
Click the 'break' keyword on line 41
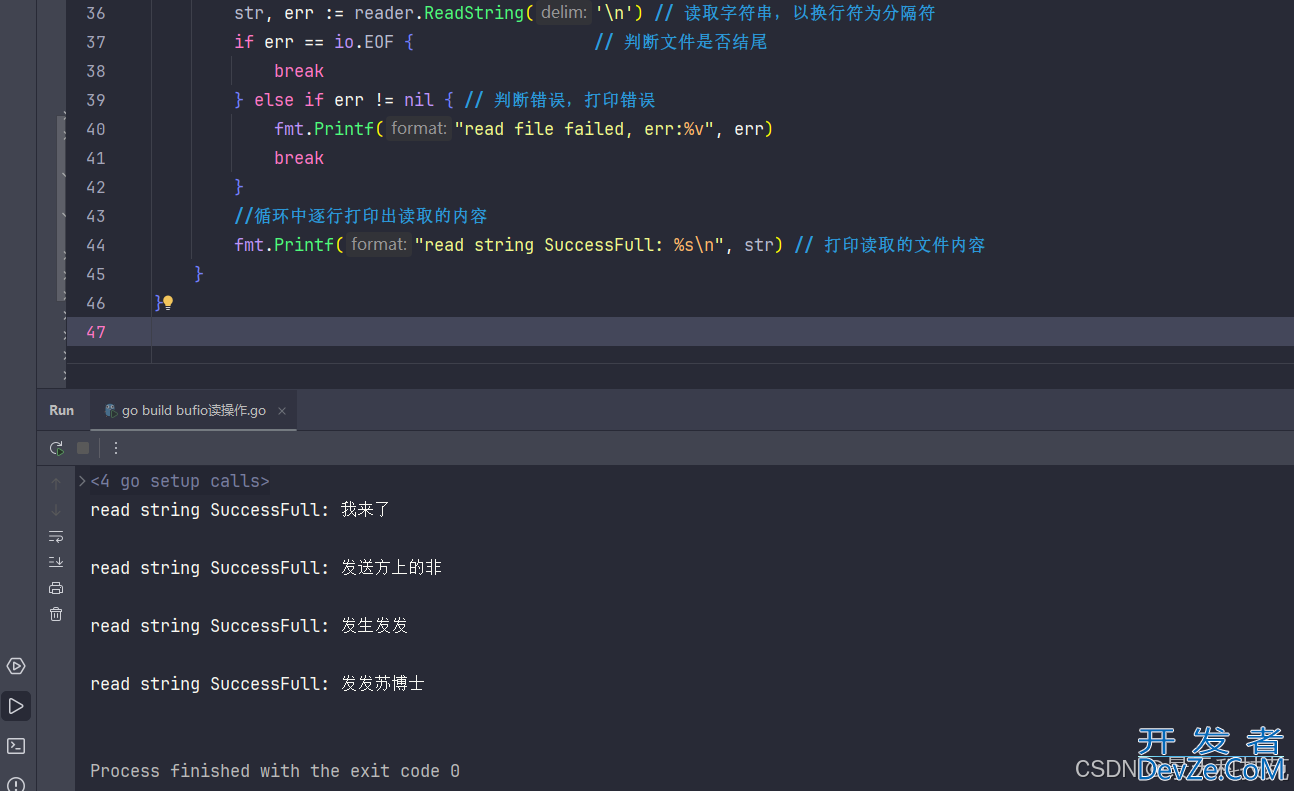tap(299, 158)
